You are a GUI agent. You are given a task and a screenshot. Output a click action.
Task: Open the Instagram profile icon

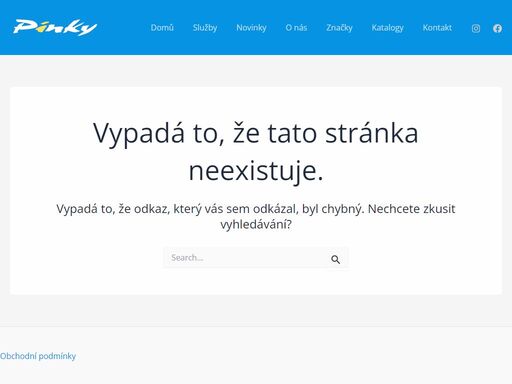[x=476, y=28]
